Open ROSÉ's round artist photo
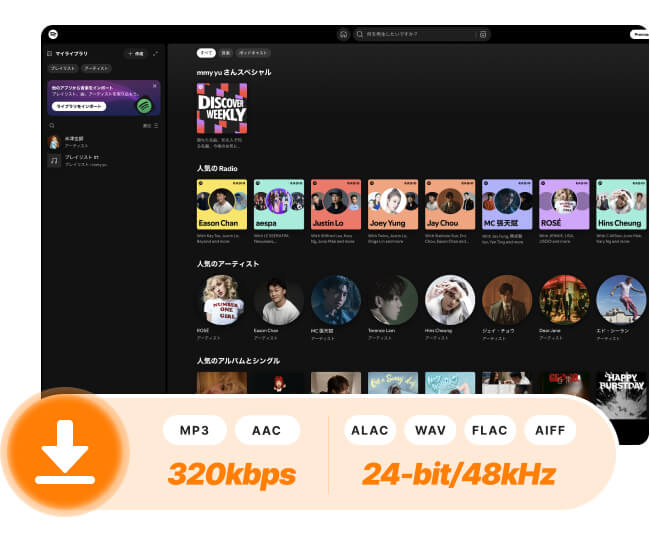 pos(222,300)
